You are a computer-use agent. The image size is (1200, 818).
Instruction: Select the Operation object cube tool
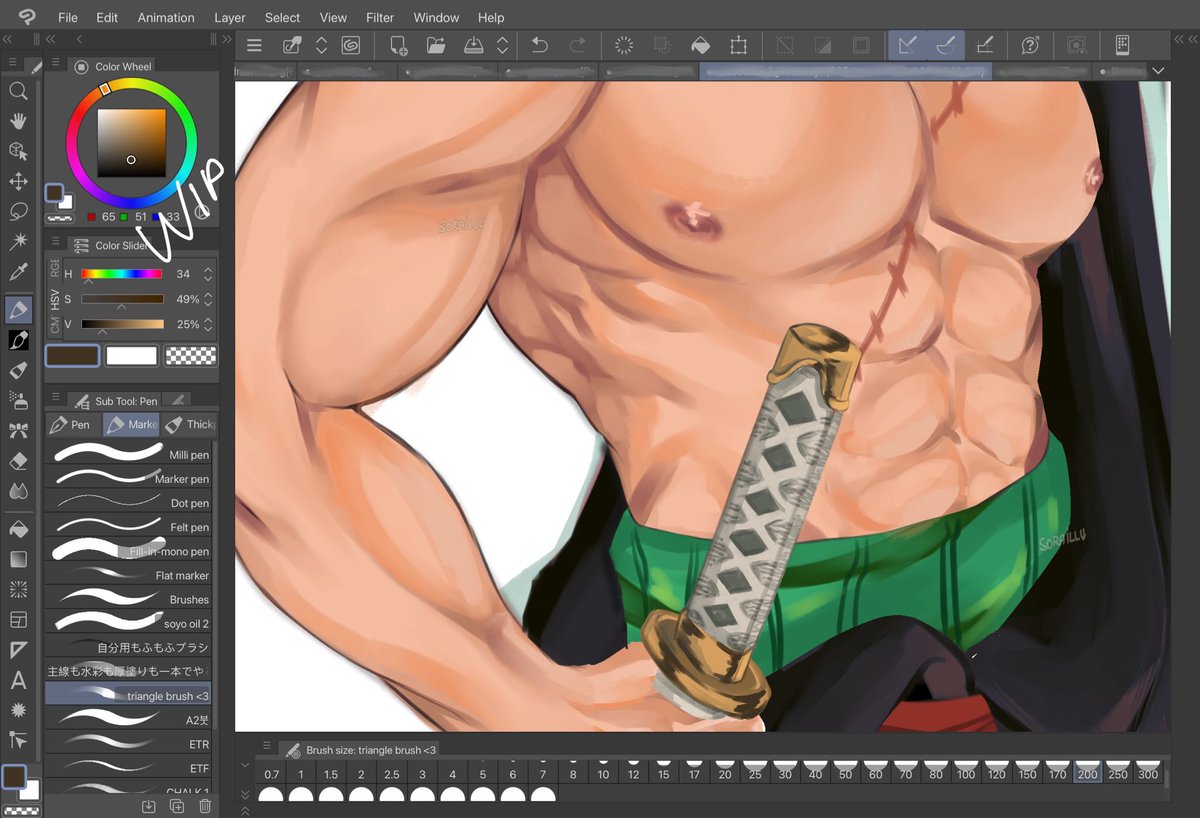(18, 151)
